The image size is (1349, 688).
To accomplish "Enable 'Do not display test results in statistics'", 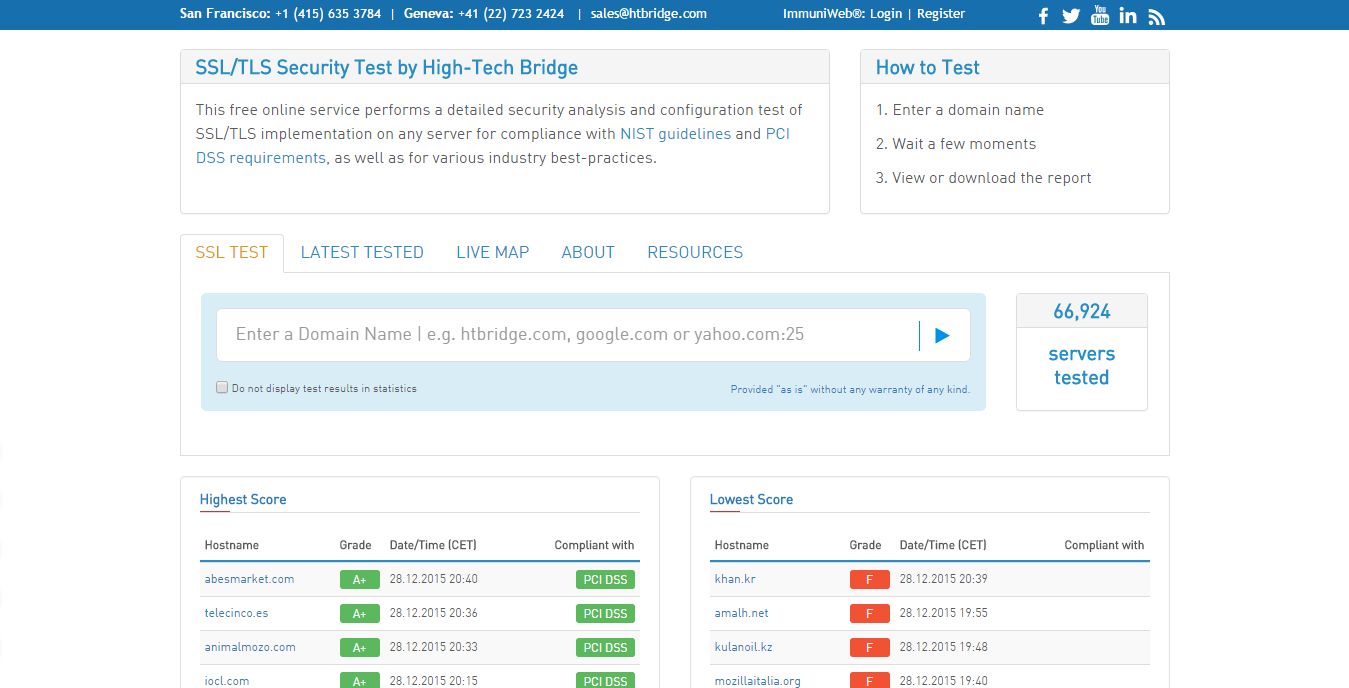I will [x=222, y=387].
